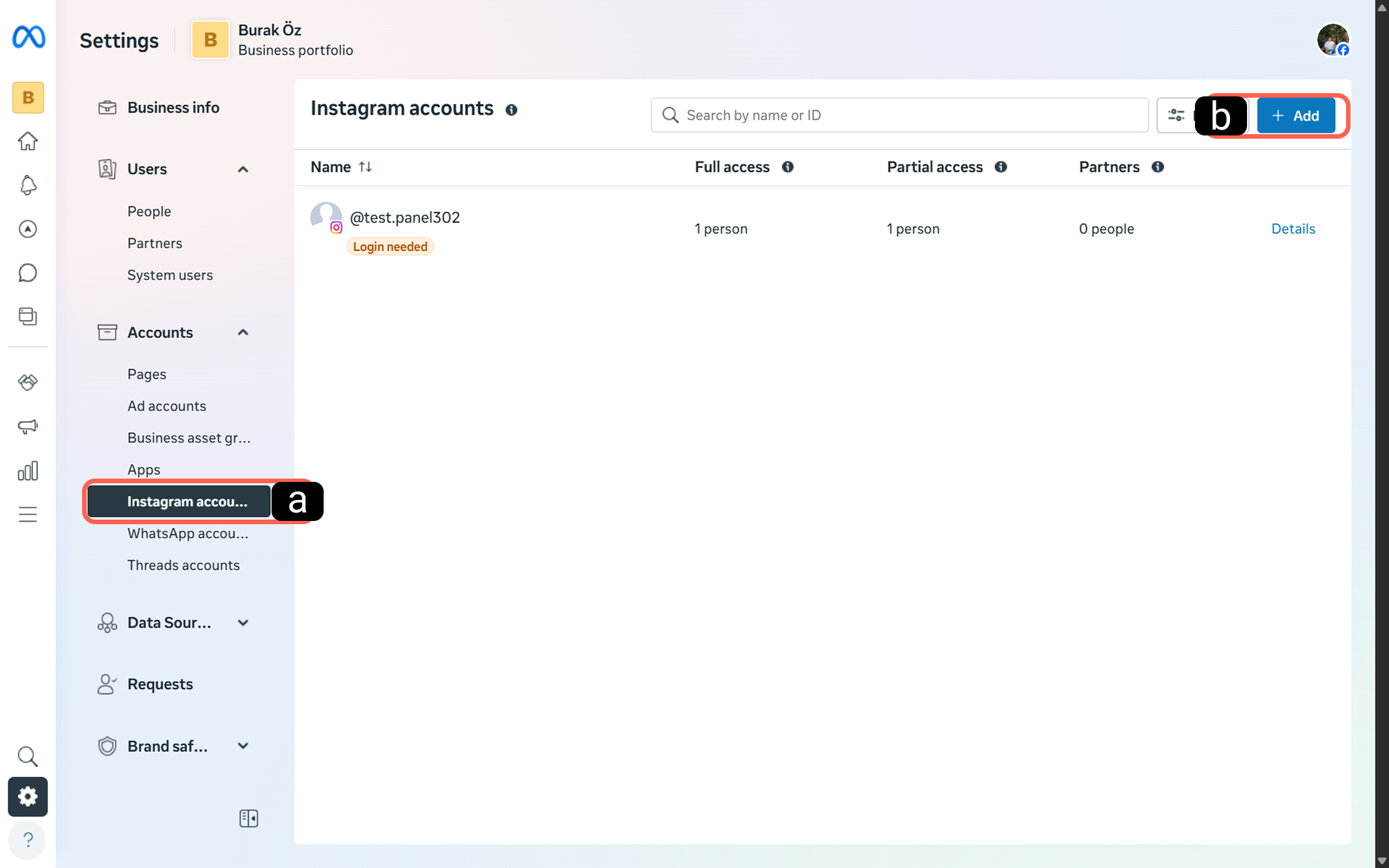Click the Partial access info icon
The image size is (1389, 868).
(1001, 167)
